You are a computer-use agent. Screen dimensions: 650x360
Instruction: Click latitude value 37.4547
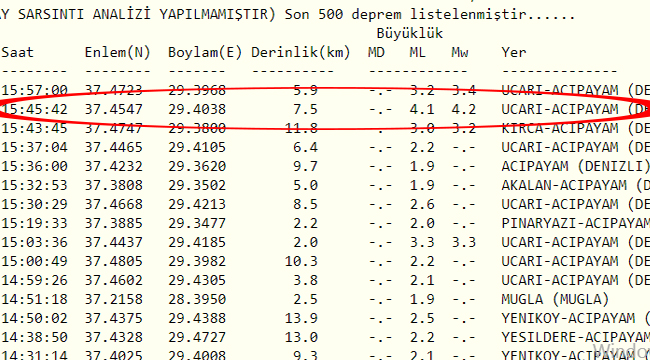tap(114, 109)
